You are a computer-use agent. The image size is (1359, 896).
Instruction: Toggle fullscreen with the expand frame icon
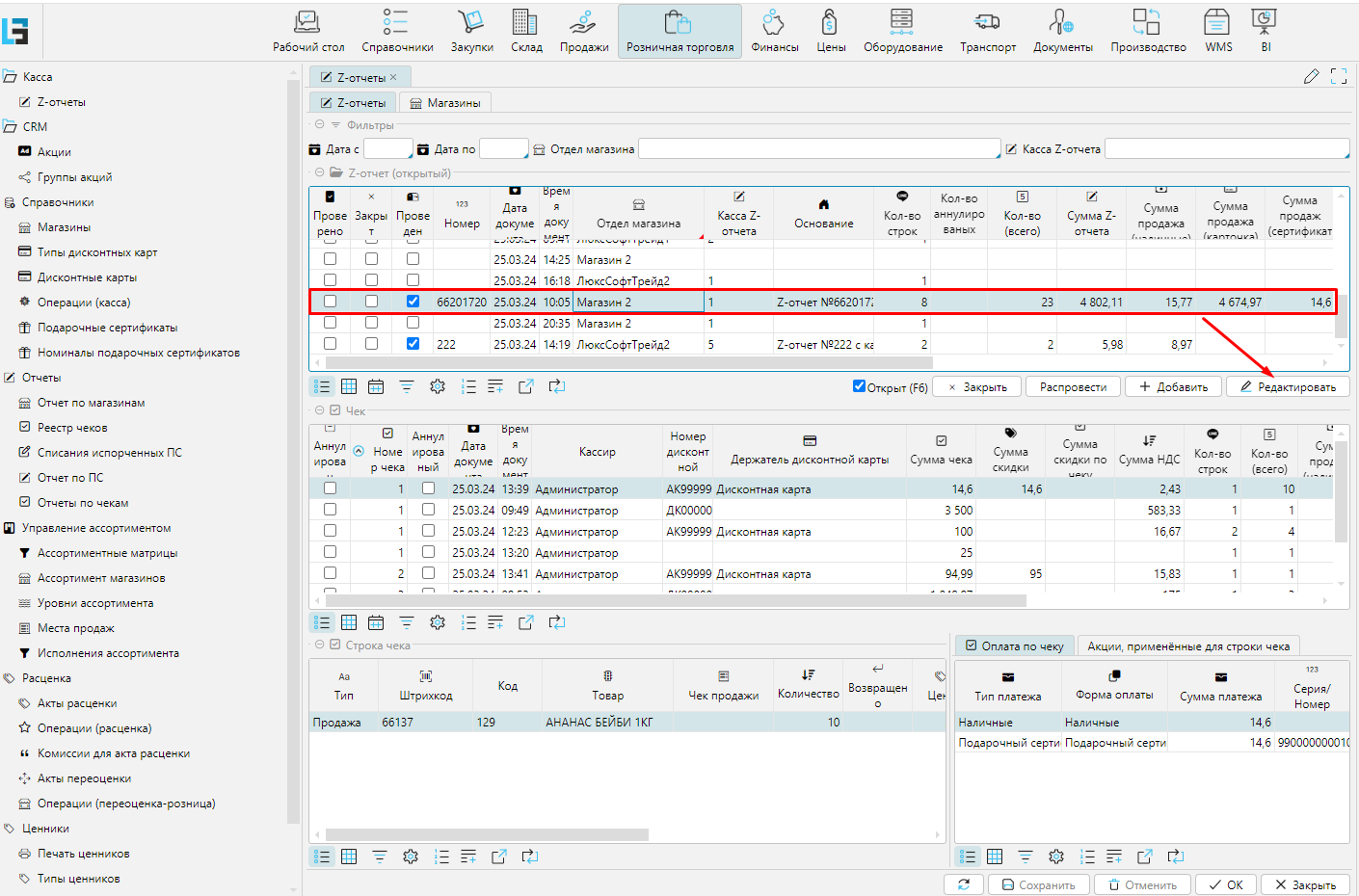pyautogui.click(x=1339, y=77)
